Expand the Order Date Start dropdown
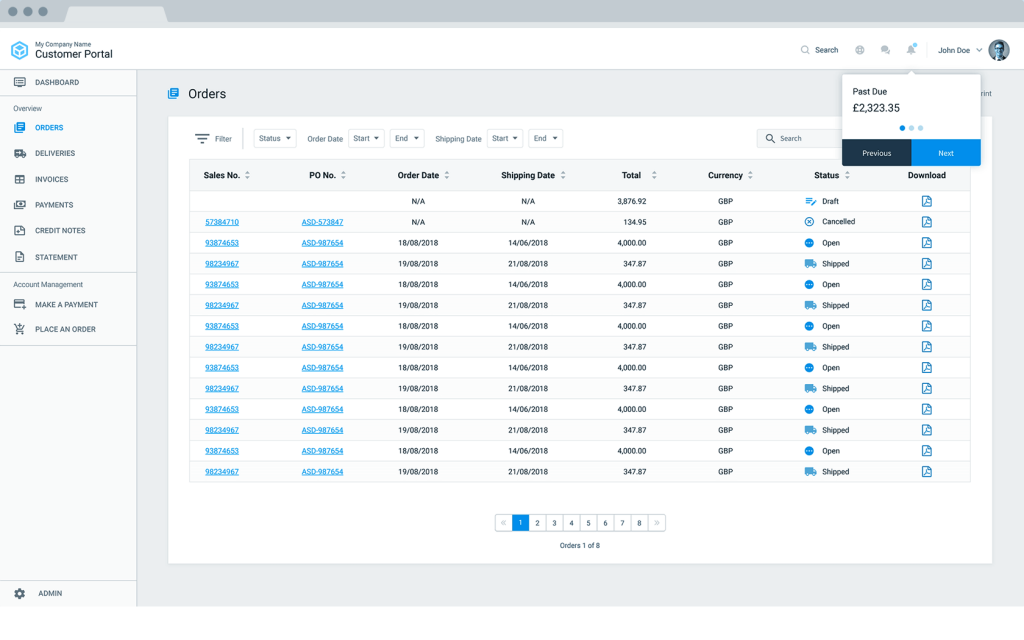 tap(366, 139)
